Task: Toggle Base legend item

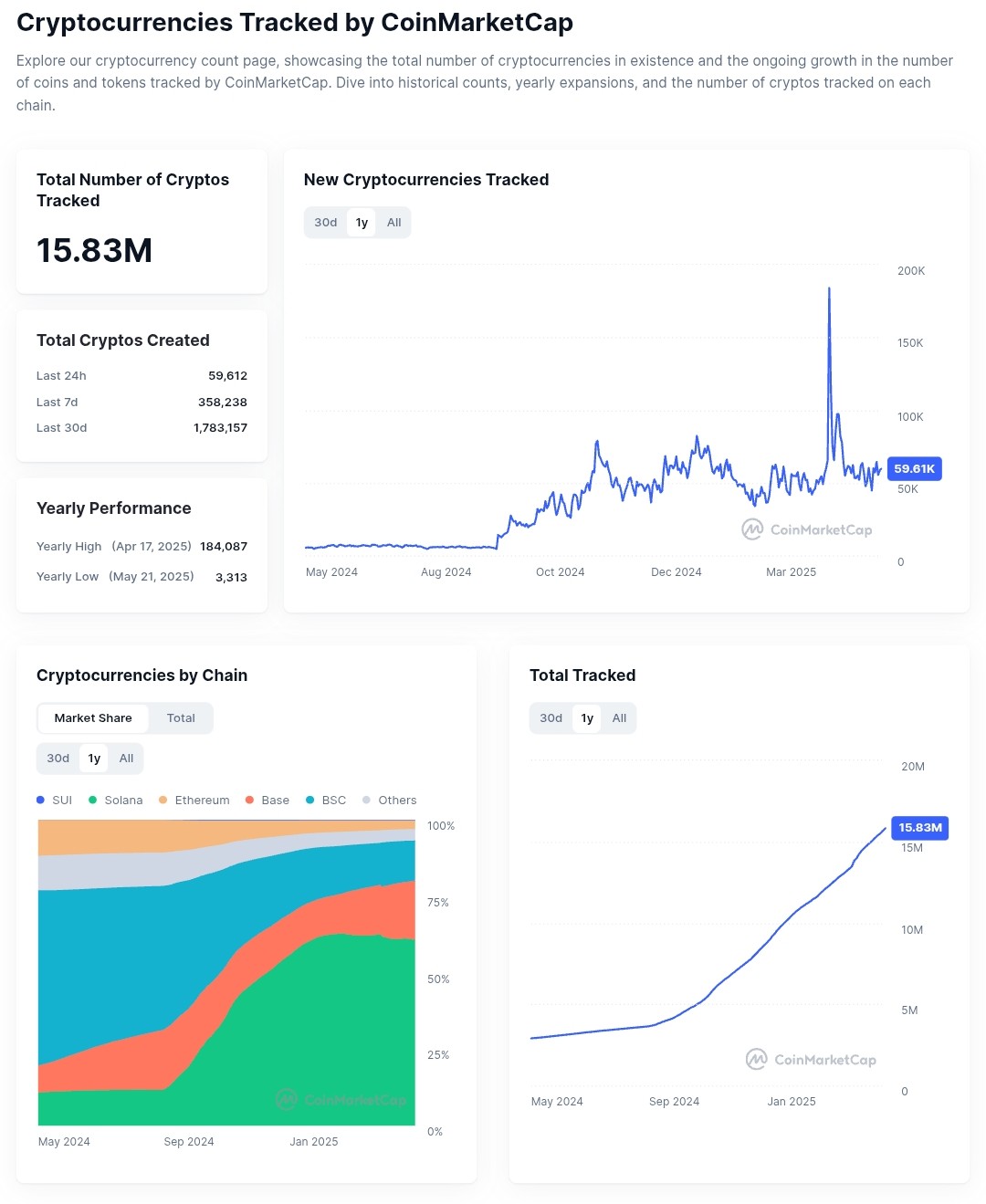Action: click(267, 801)
